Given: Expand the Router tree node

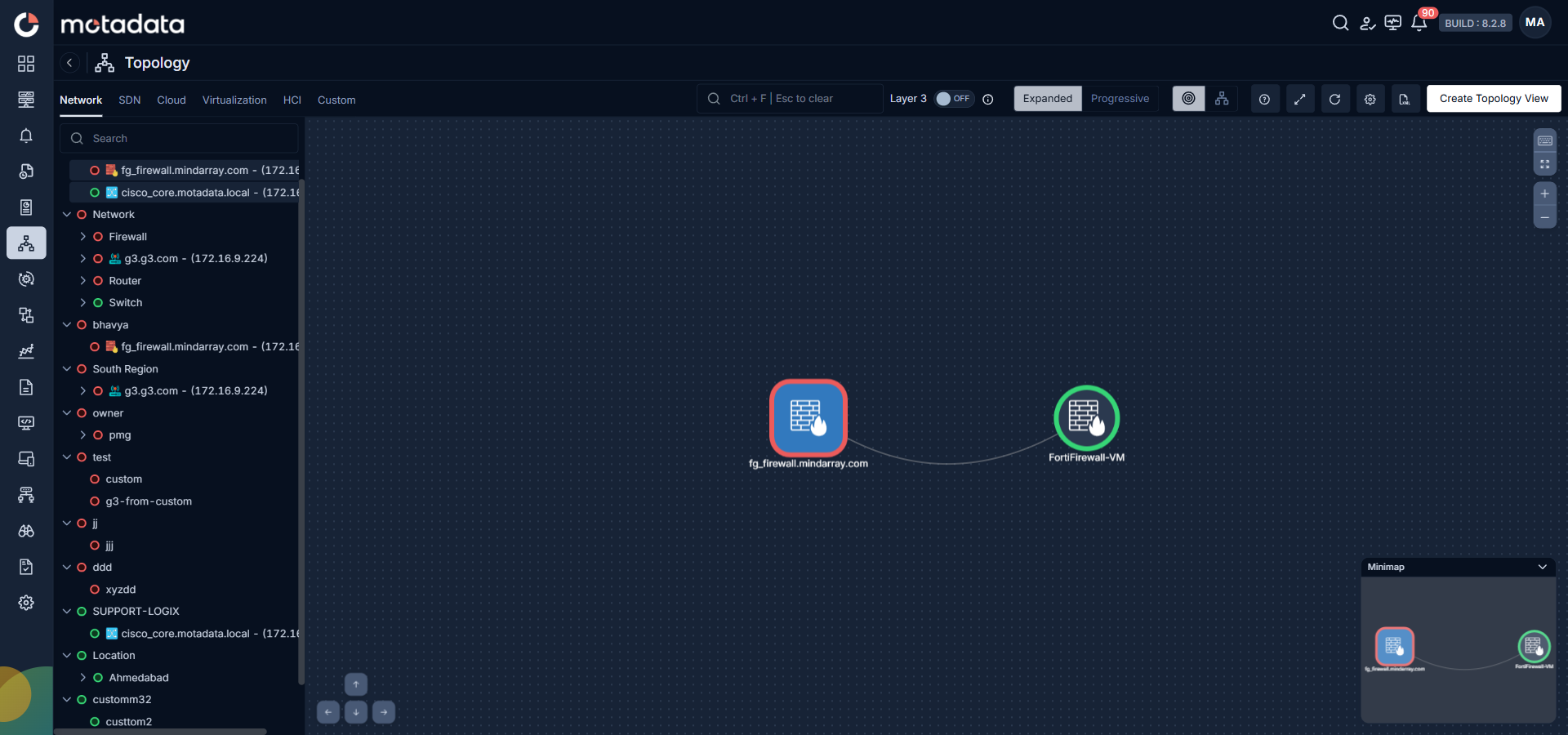Looking at the screenshot, I should (x=83, y=281).
